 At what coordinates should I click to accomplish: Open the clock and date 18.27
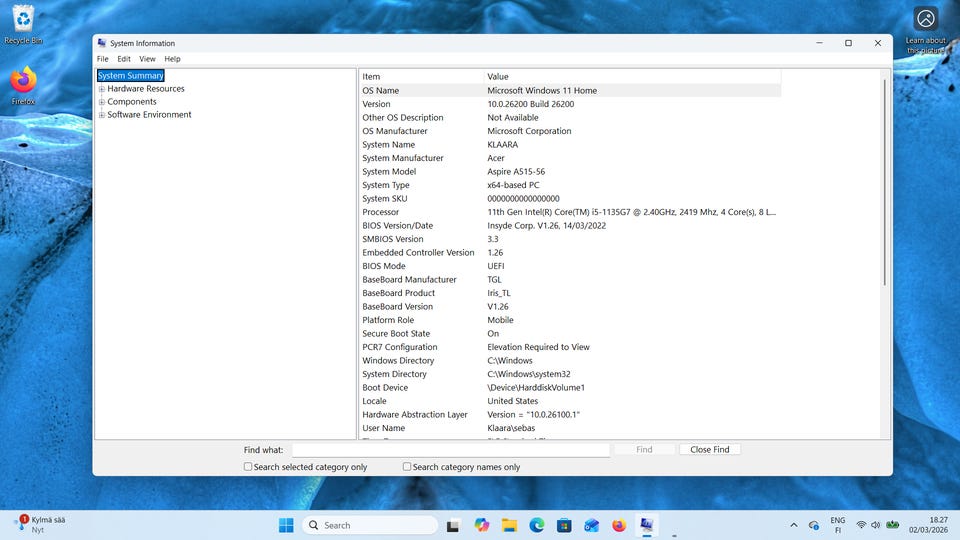(928, 525)
